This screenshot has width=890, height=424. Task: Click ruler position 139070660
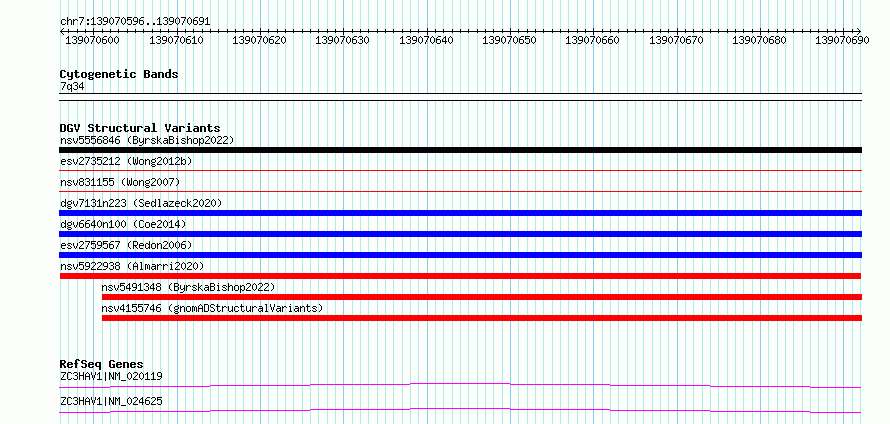tap(593, 40)
